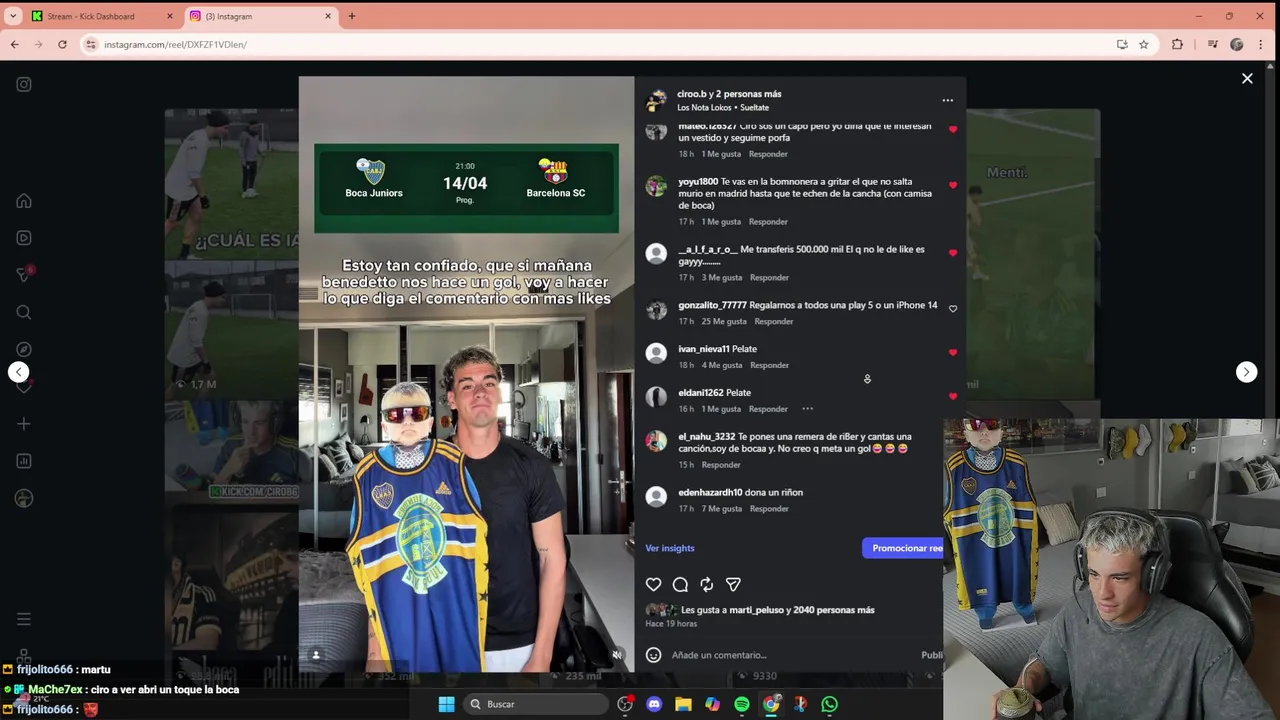Viewport: 1280px width, 720px height.
Task: Create a new post with plus icon
Action: pyautogui.click(x=24, y=424)
